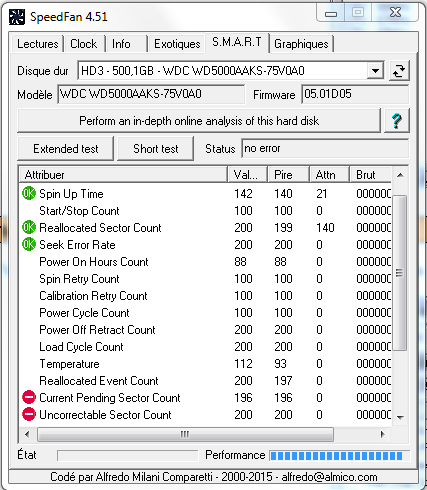
Task: Minimize the SpeedFan window
Action: (x=331, y=14)
